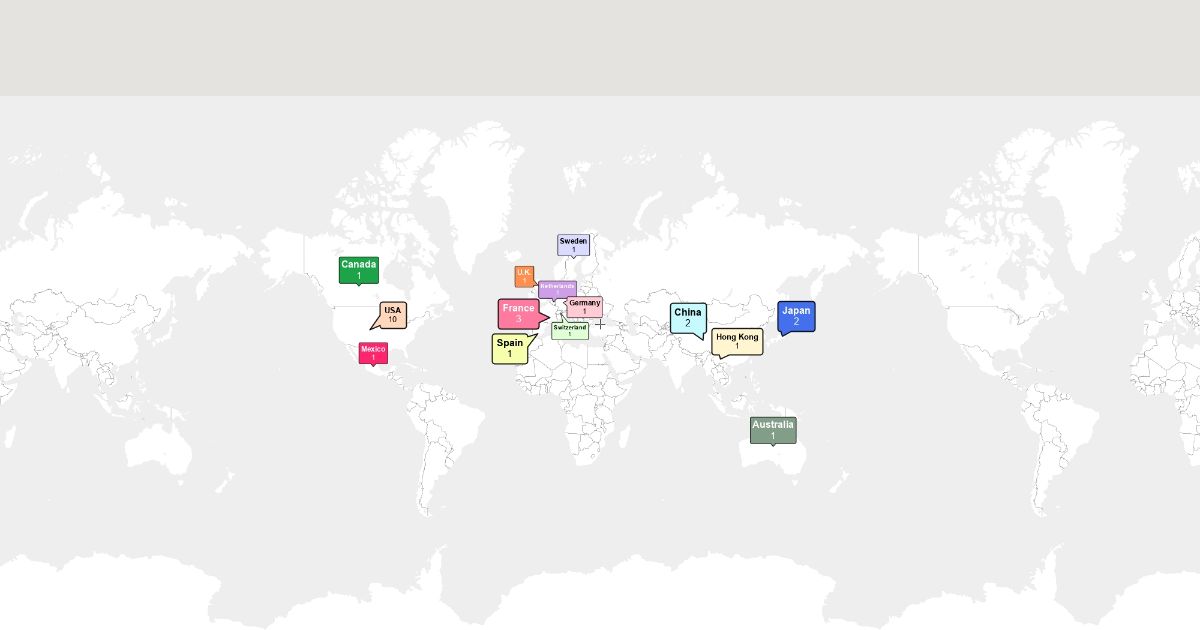Screen dimensions: 1200x630
Task: Click the green Canada marker
Action: click(x=358, y=270)
